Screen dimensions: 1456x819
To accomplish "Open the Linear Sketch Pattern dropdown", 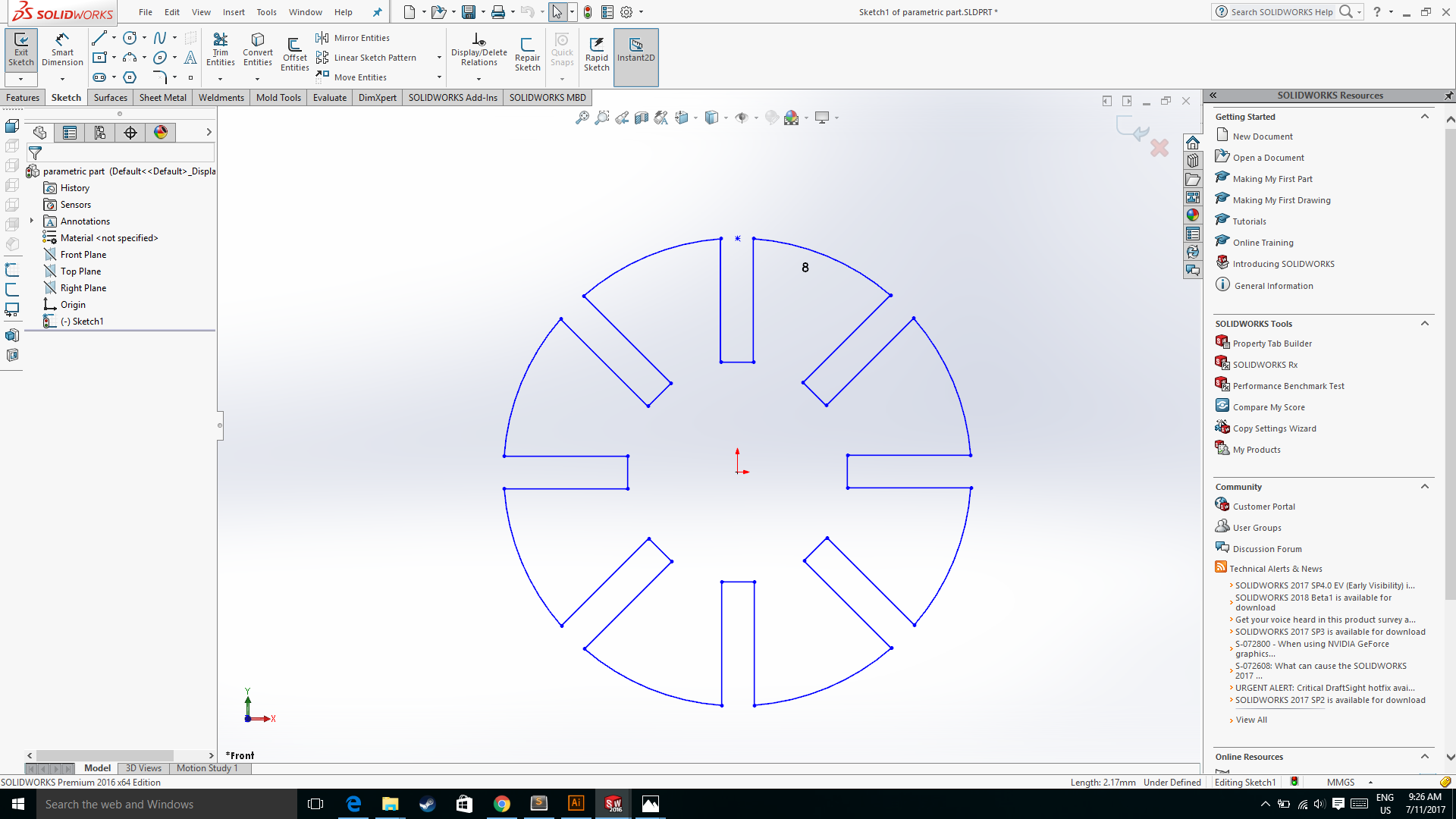I will pos(439,58).
